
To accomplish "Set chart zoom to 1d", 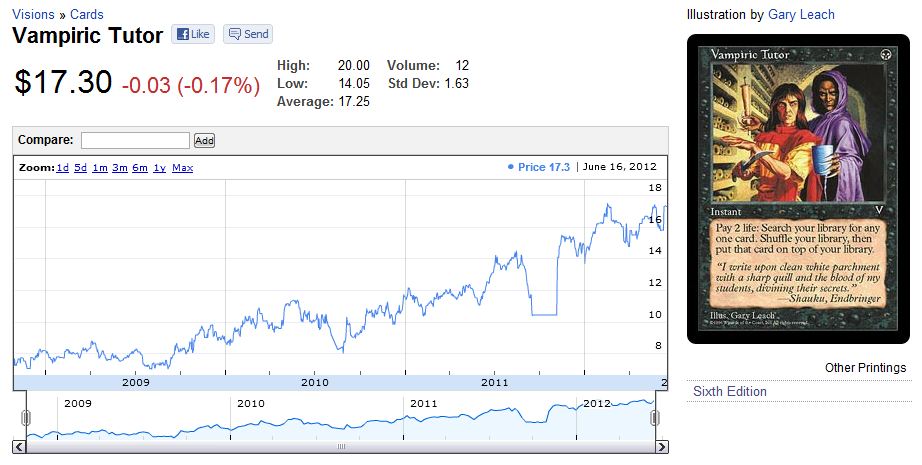I will (x=62, y=168).
